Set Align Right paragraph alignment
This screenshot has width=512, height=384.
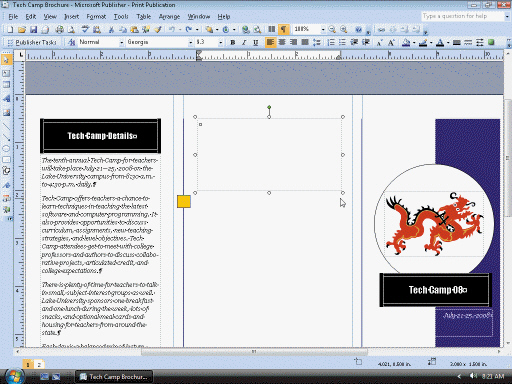coord(293,42)
